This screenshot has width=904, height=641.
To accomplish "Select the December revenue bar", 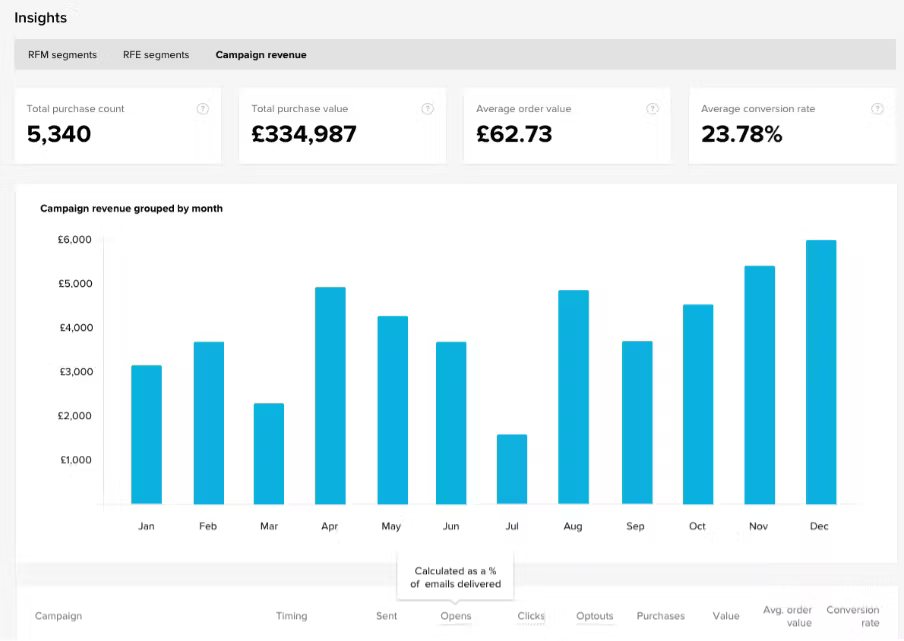I will 821,372.
